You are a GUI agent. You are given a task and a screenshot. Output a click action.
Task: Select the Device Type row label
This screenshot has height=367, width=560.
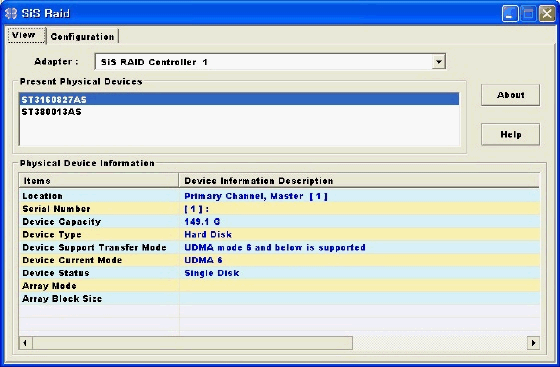pyautogui.click(x=52, y=235)
